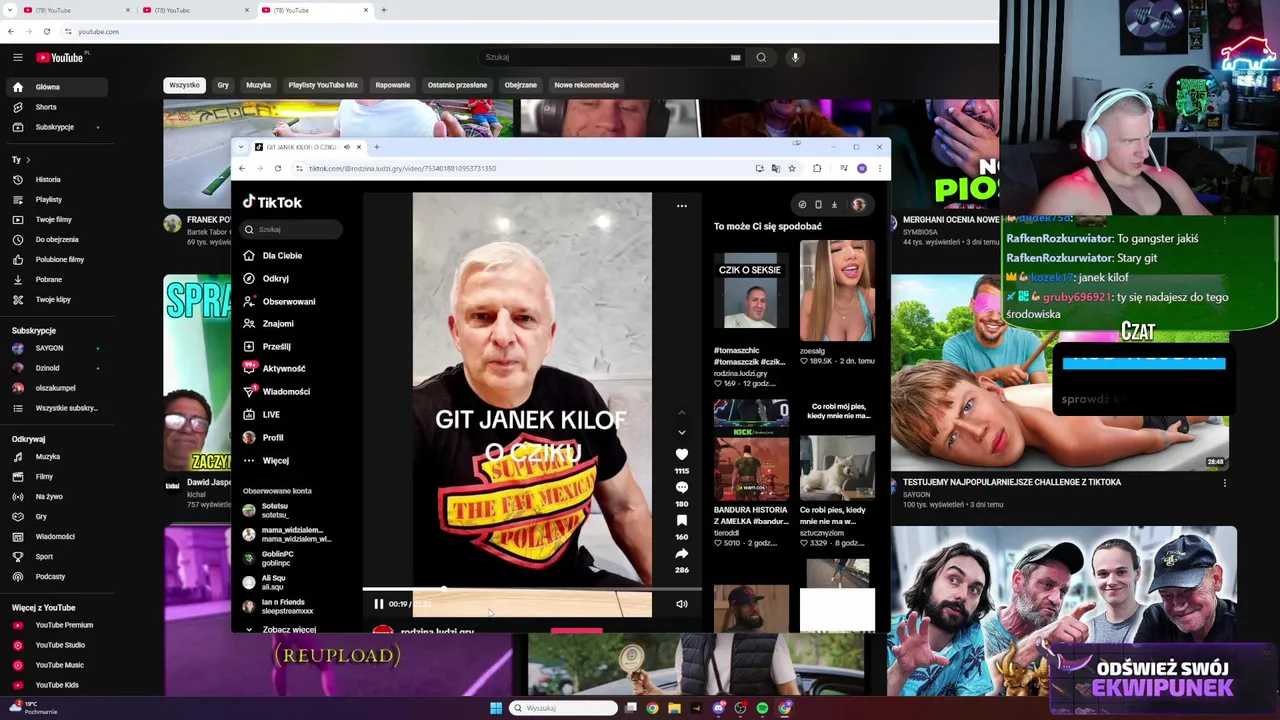Open tab search dropdown in TikTok window
Viewport: 1280px width, 720px height.
click(240, 147)
